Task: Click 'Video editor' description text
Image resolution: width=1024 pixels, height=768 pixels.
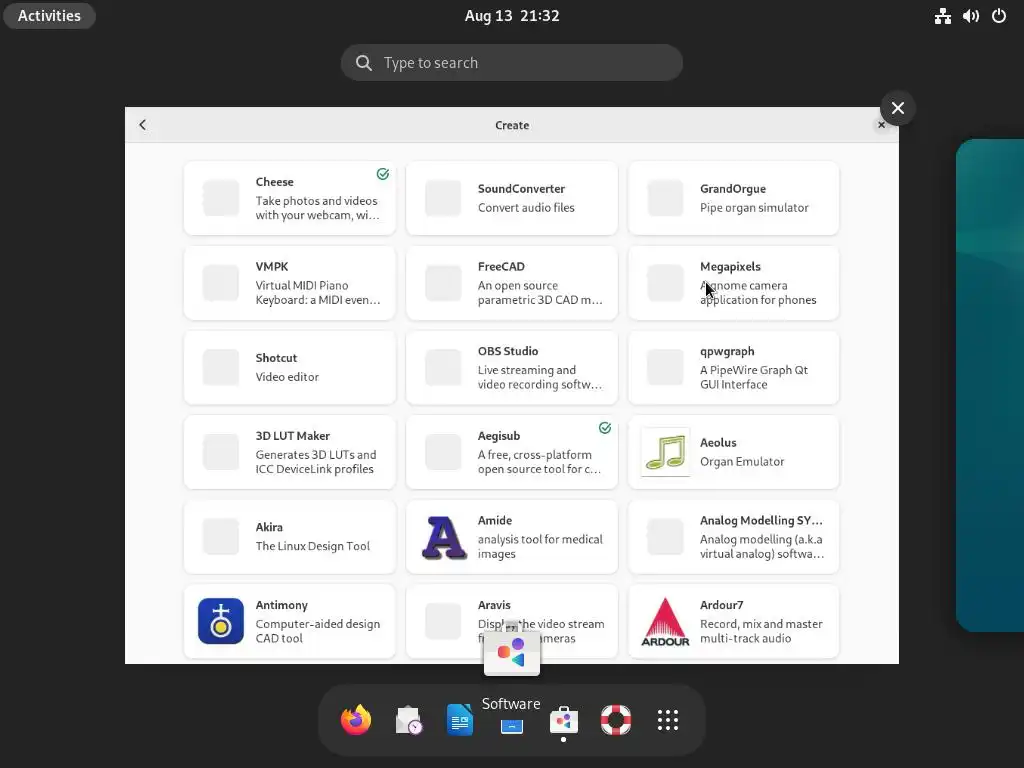Action: coord(287,377)
